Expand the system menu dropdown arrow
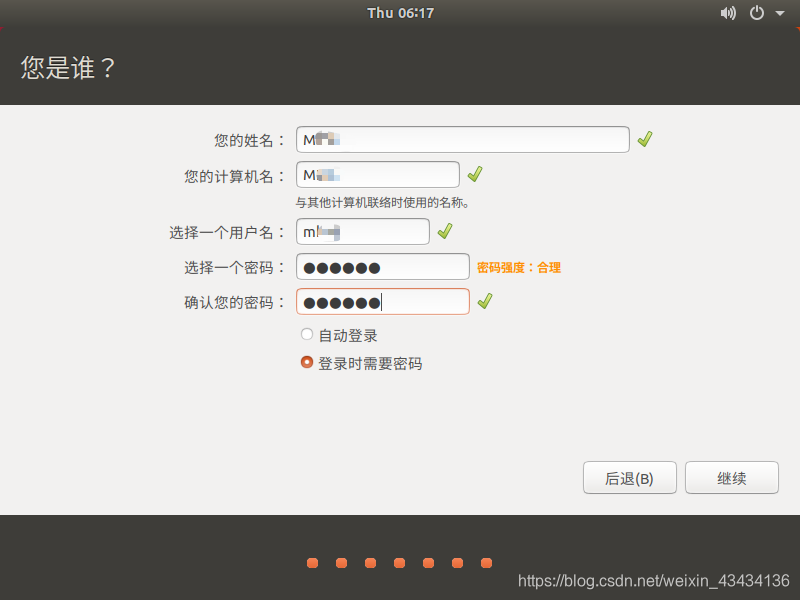 tap(780, 13)
